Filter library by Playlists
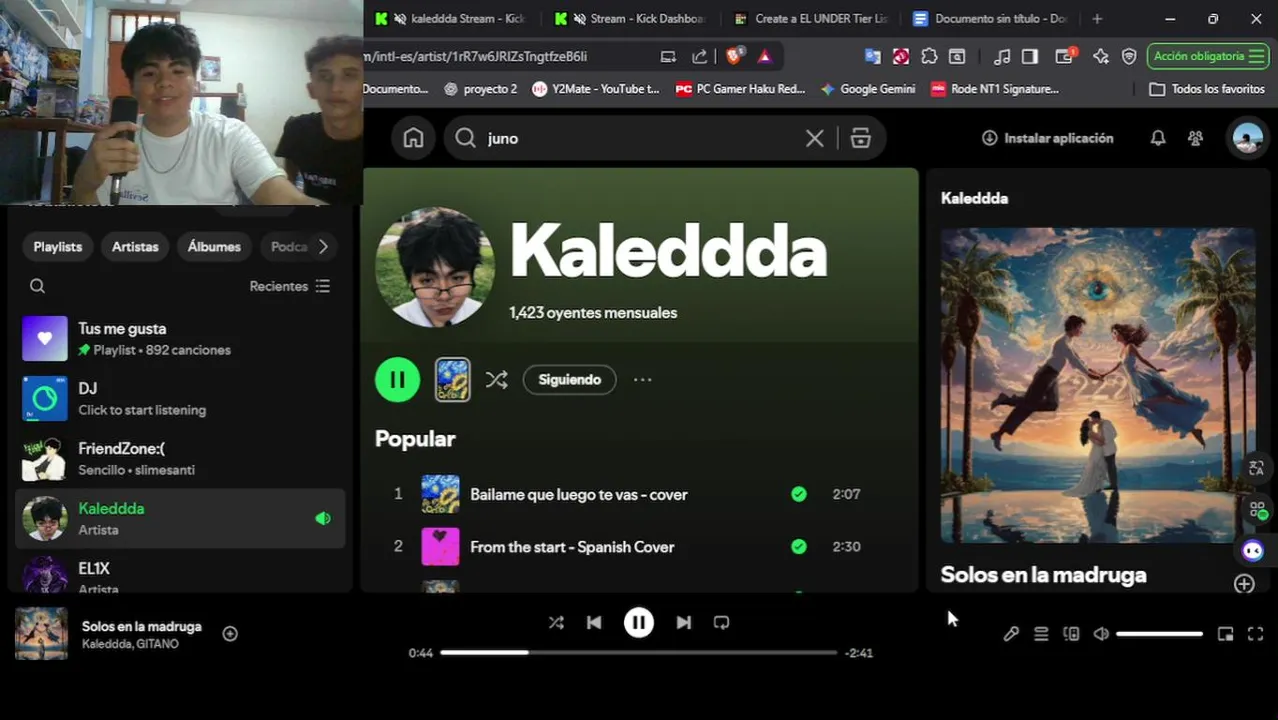Image resolution: width=1278 pixels, height=720 pixels. tap(58, 247)
